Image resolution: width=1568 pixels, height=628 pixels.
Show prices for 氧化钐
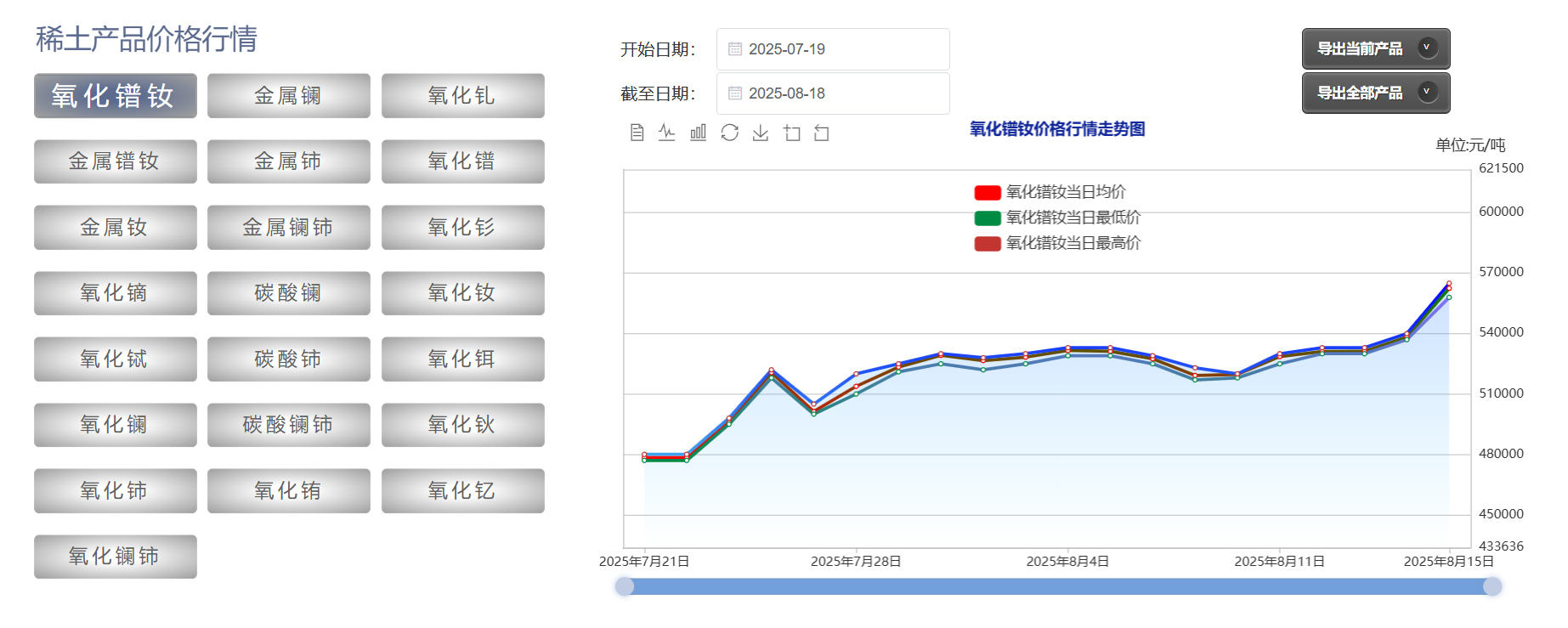(463, 228)
